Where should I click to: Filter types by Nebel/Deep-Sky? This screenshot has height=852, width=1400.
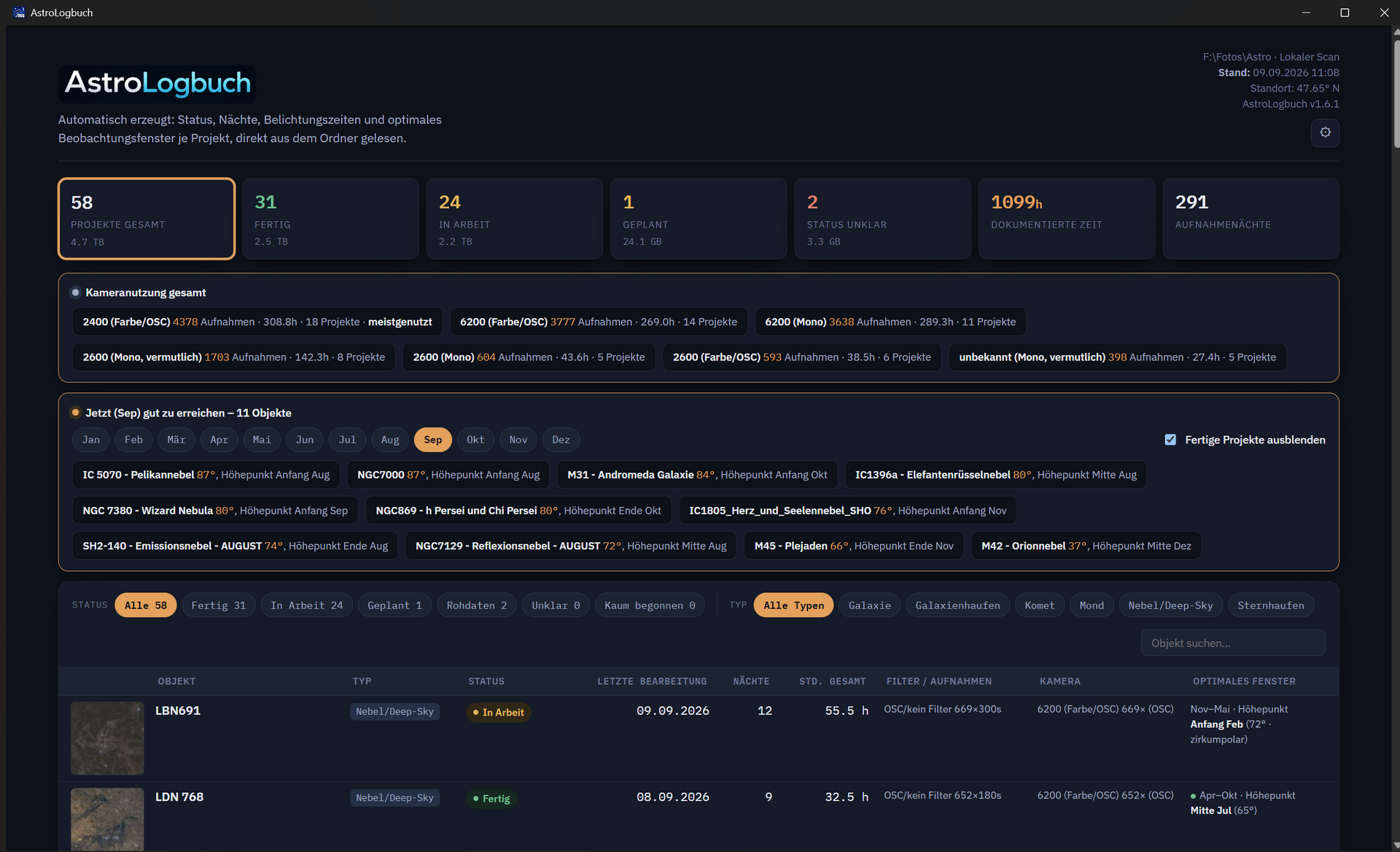1170,605
